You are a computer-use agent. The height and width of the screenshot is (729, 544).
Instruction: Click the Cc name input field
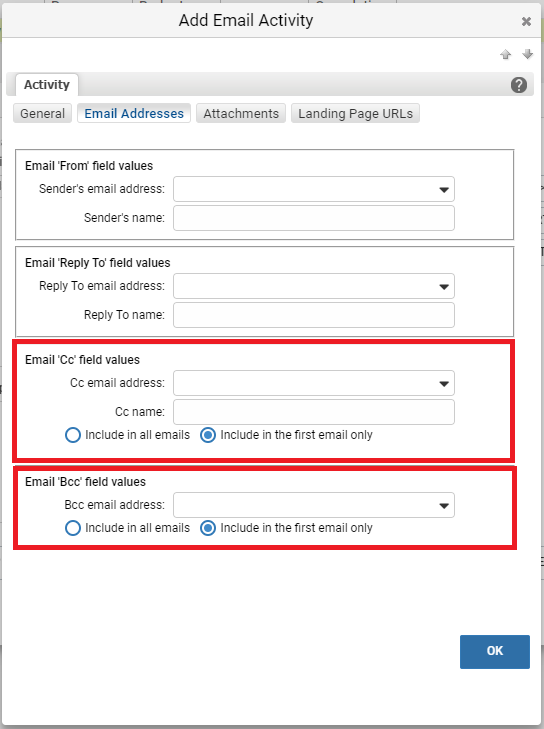coord(314,412)
